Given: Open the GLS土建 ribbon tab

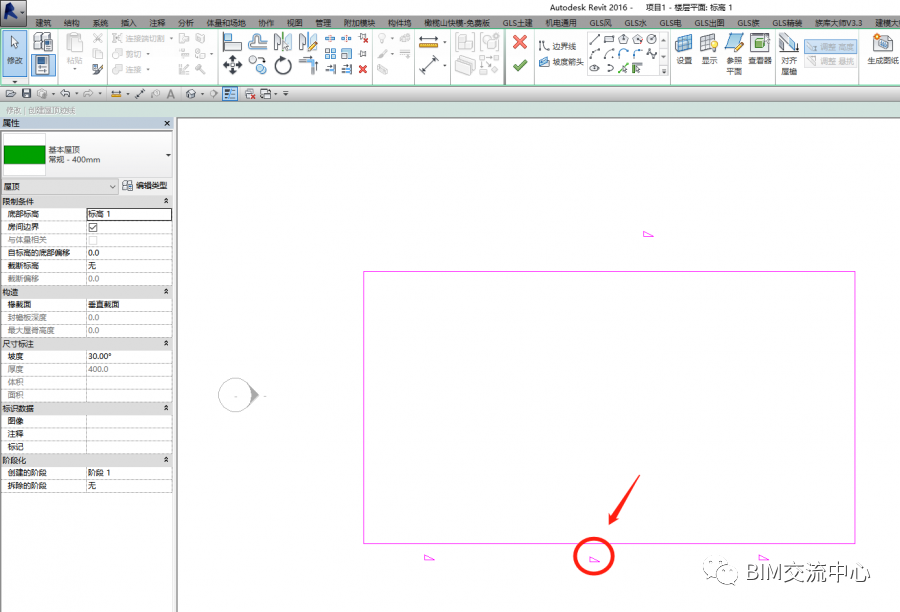Looking at the screenshot, I should 517,23.
